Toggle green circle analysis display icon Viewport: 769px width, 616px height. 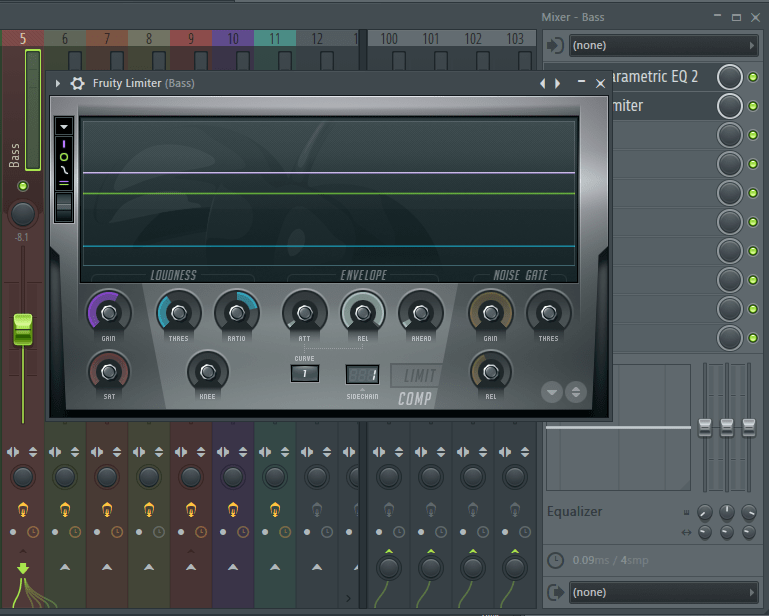64,157
